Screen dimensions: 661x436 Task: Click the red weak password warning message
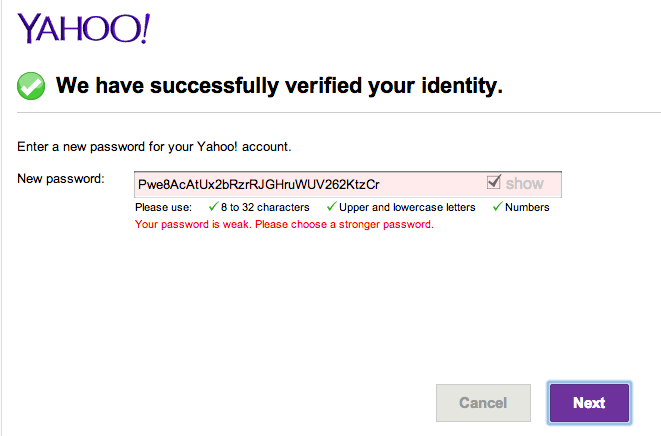point(283,224)
